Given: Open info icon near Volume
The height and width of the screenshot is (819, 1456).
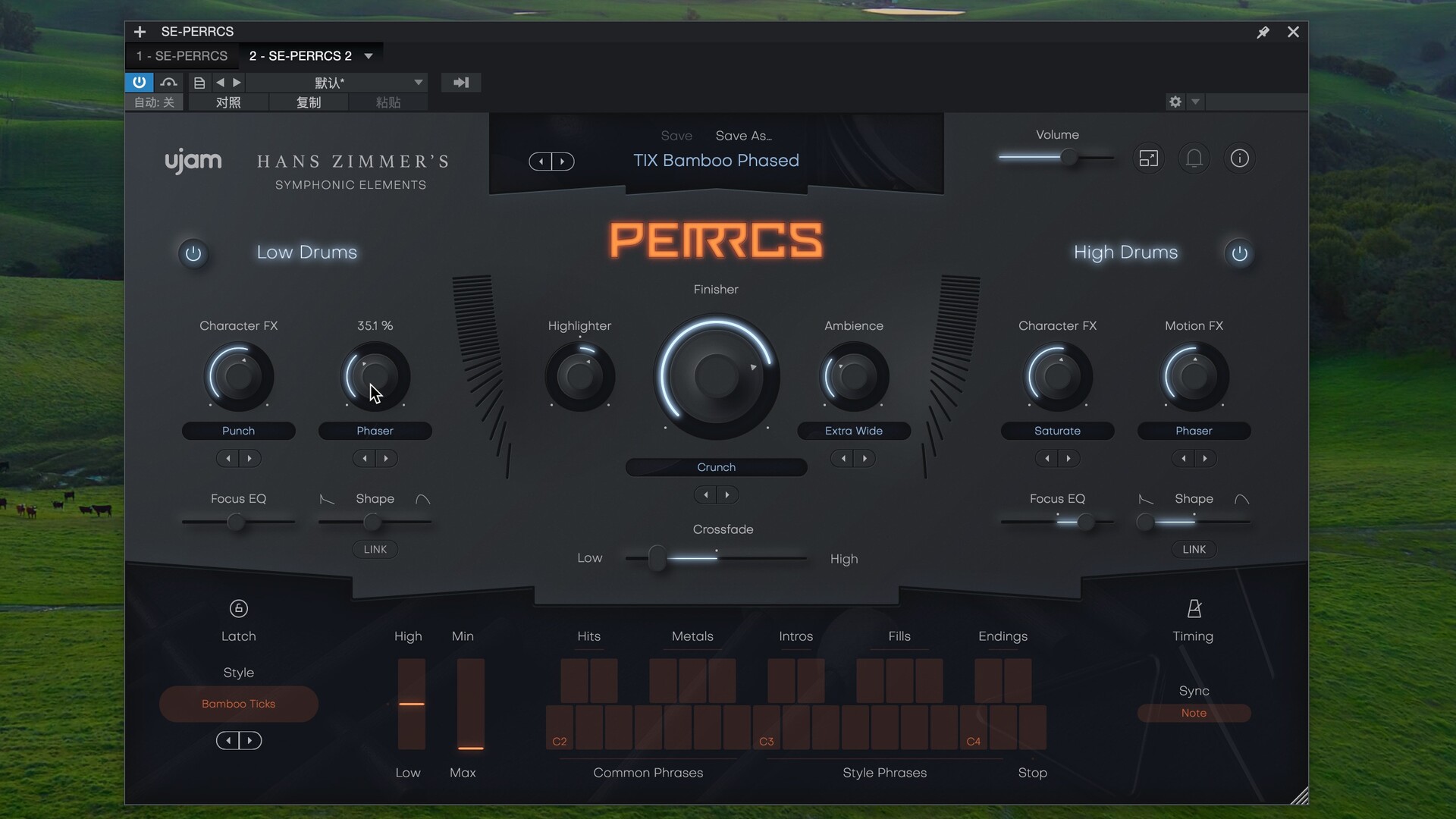Looking at the screenshot, I should click(x=1239, y=158).
